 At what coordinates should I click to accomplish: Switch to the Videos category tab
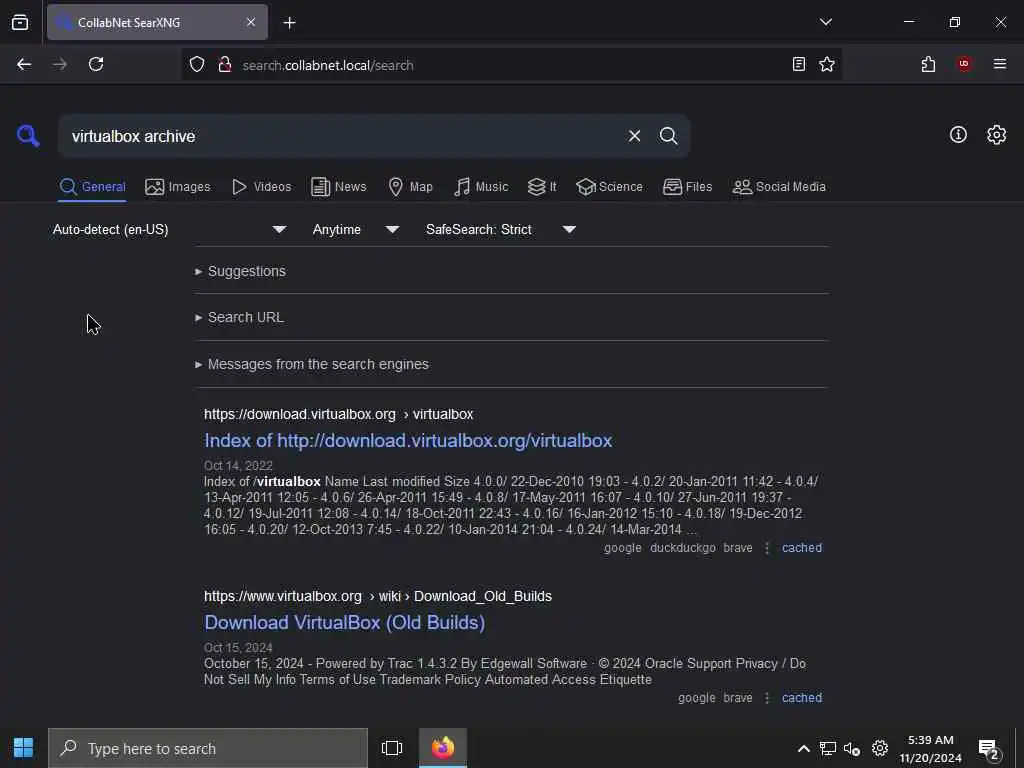tap(261, 187)
